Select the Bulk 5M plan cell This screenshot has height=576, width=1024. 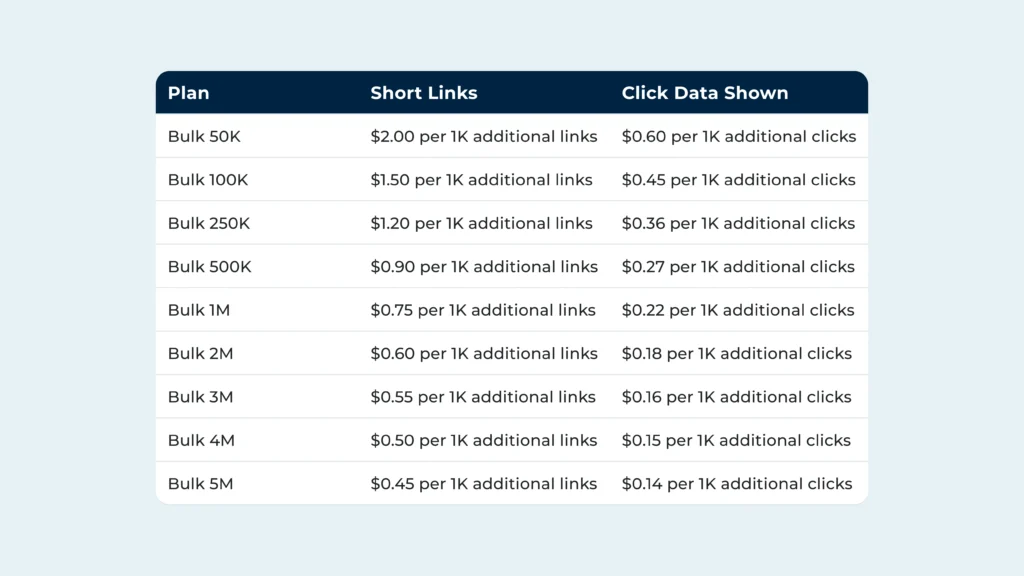(200, 484)
